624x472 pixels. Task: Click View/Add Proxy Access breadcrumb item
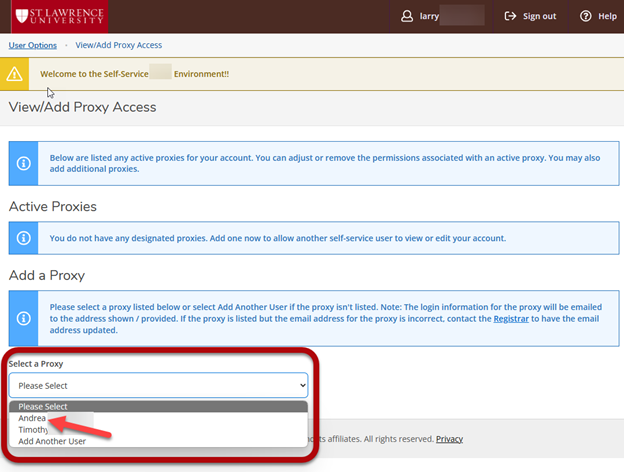click(x=118, y=45)
